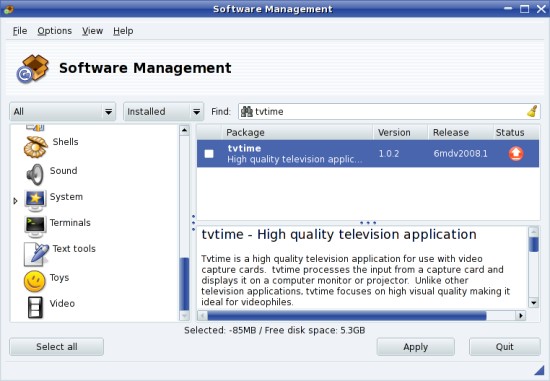Select the System monitor icon
Viewport: 550px width, 381px height.
click(x=35, y=200)
